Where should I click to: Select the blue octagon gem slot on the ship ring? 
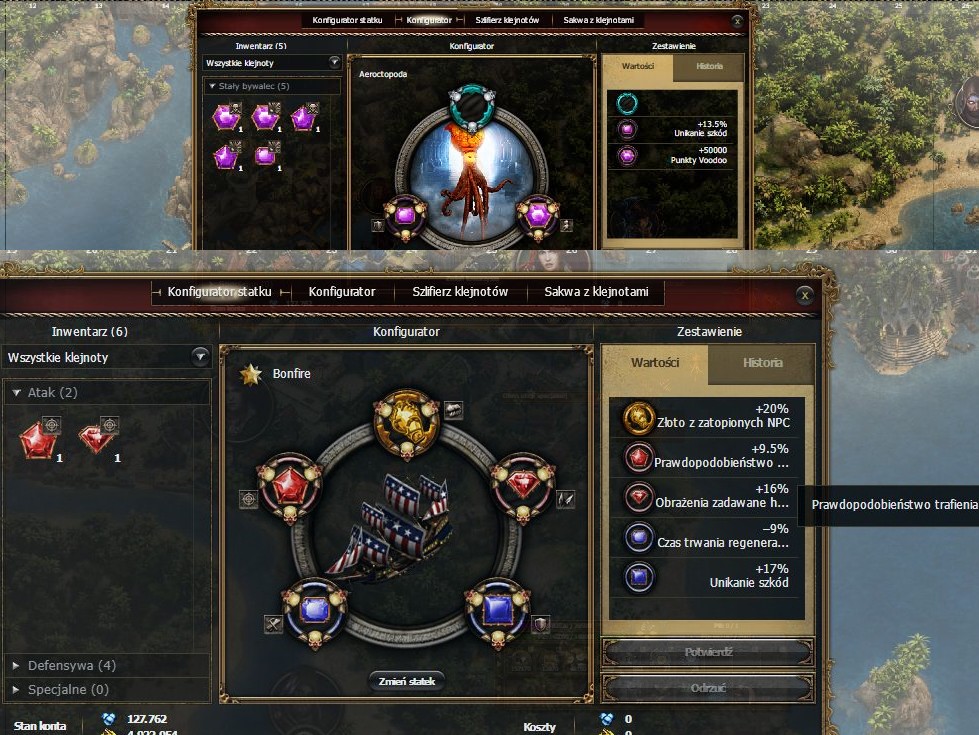click(315, 611)
